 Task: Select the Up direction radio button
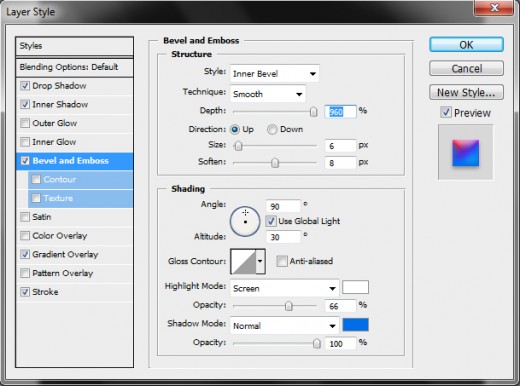click(235, 129)
